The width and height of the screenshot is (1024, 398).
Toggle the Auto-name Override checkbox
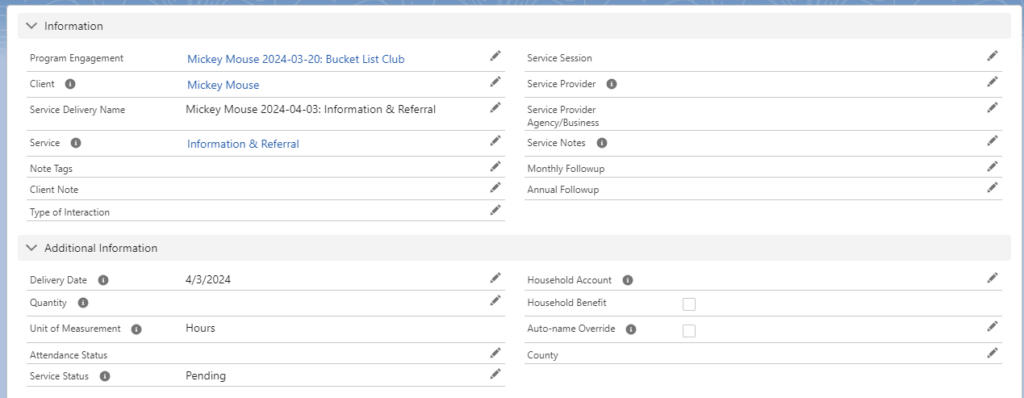[689, 331]
